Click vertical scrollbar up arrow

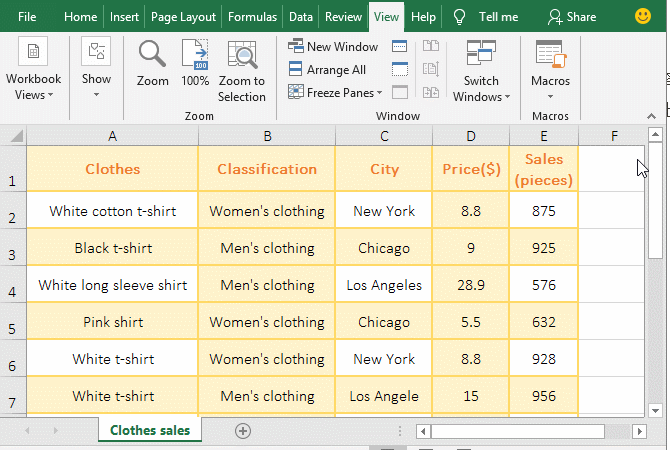pyautogui.click(x=655, y=135)
